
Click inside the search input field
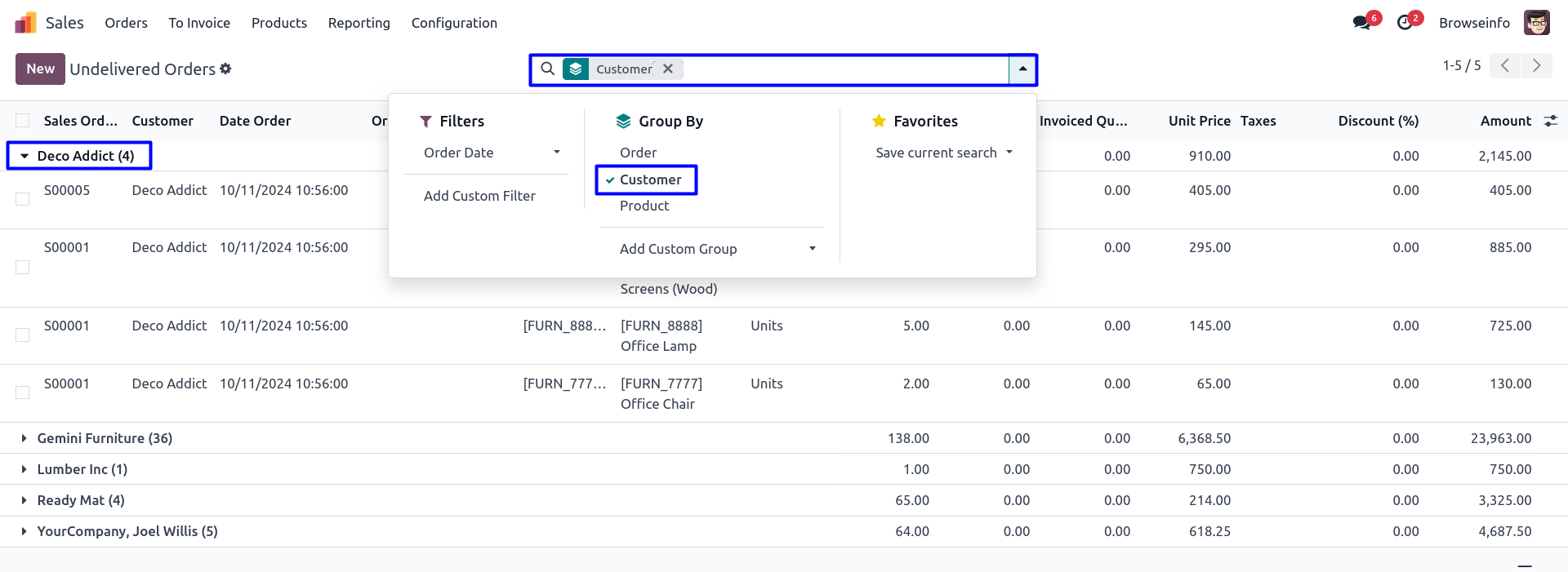[x=841, y=69]
